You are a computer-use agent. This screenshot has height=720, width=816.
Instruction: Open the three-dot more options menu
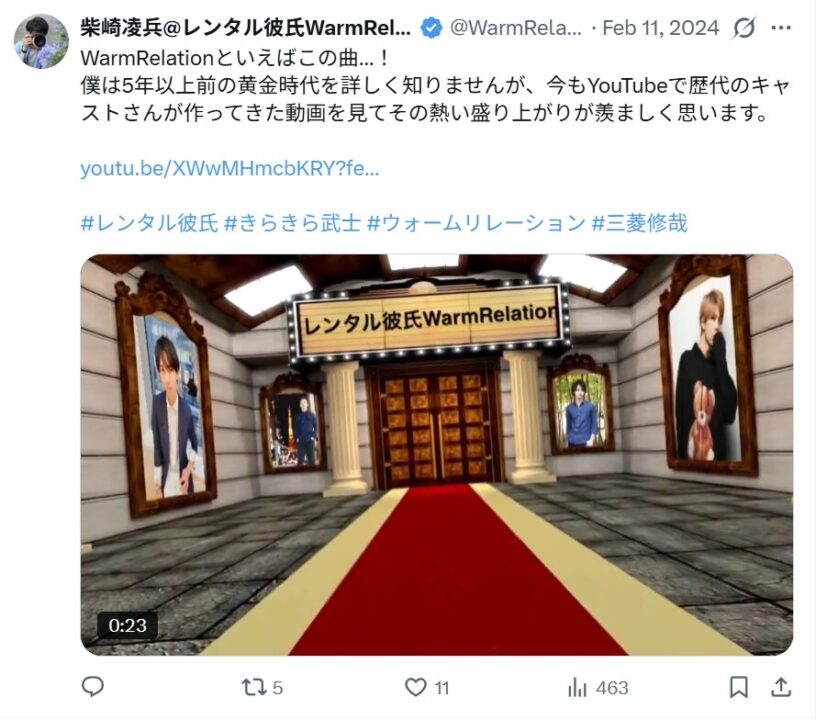coord(781,28)
